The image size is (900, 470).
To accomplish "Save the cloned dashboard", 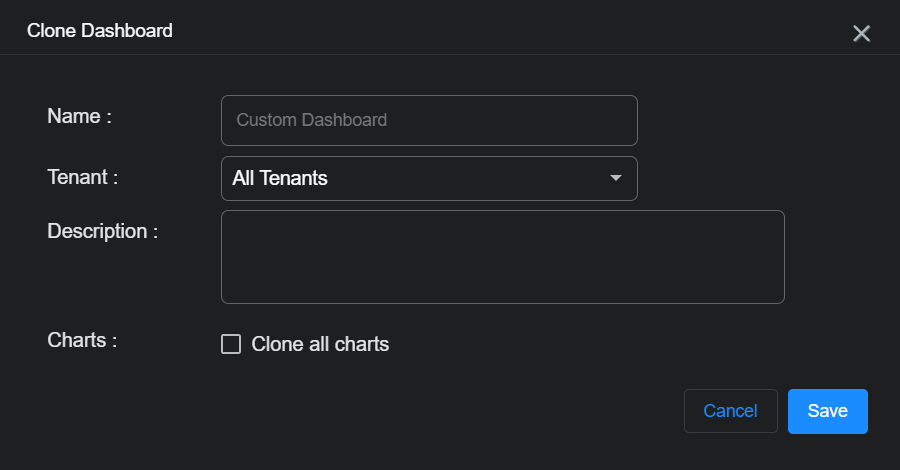I will tap(827, 411).
